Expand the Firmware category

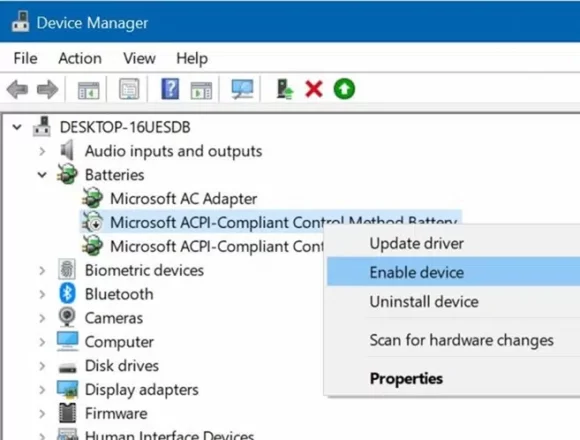[42, 414]
